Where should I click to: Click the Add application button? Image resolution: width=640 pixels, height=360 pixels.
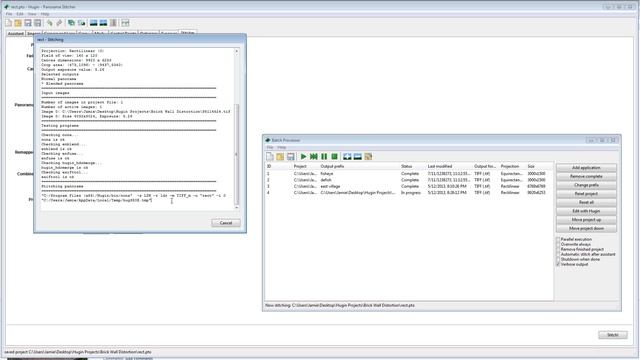586,168
